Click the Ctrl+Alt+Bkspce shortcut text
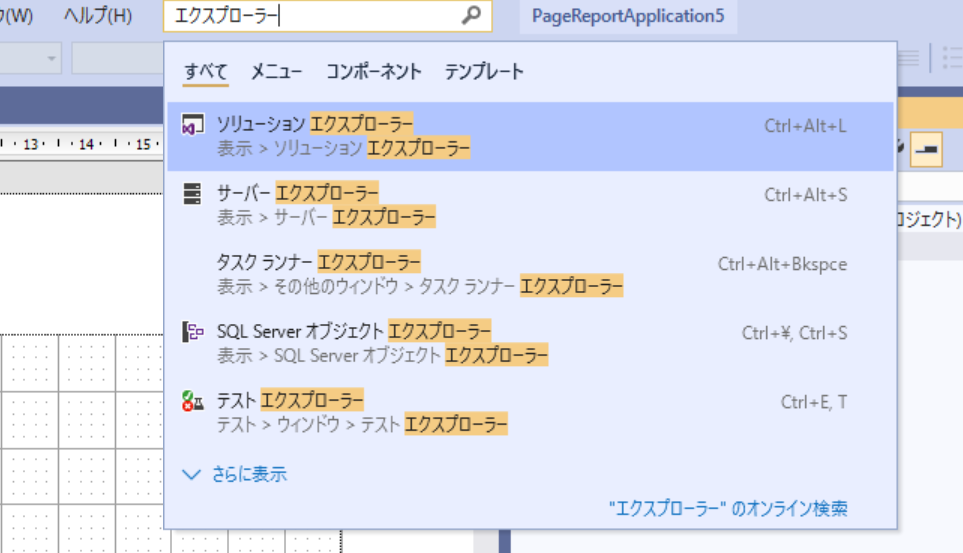The height and width of the screenshot is (553, 963). [782, 264]
